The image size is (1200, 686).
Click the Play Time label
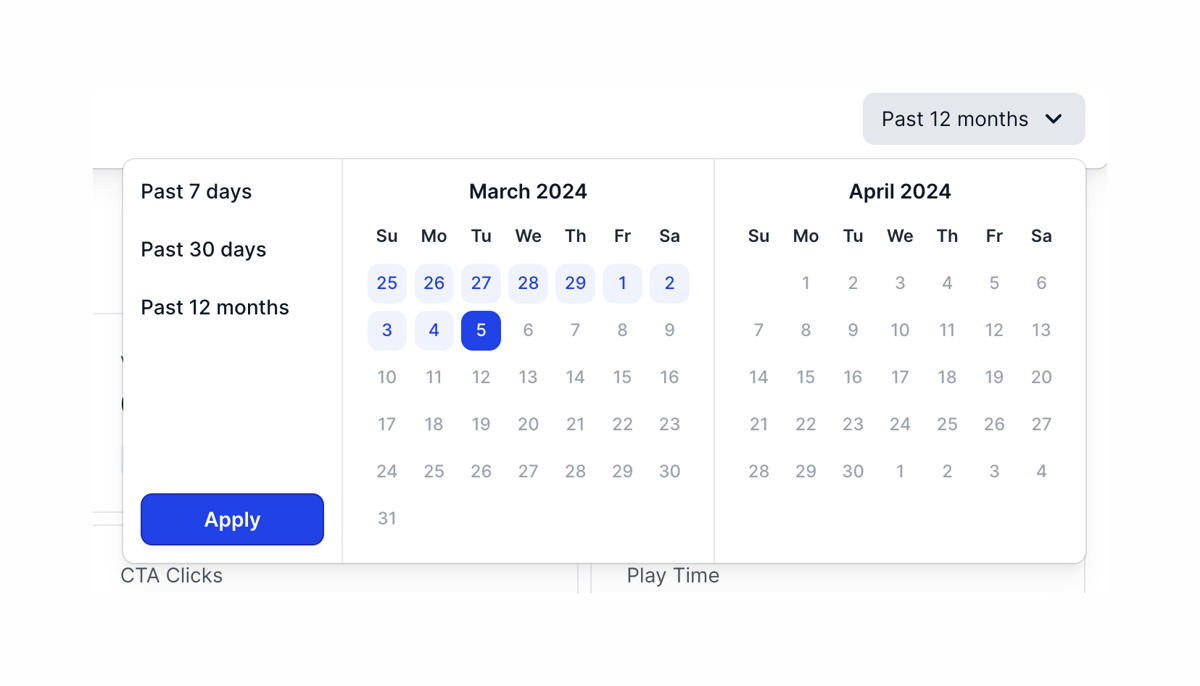coord(672,575)
